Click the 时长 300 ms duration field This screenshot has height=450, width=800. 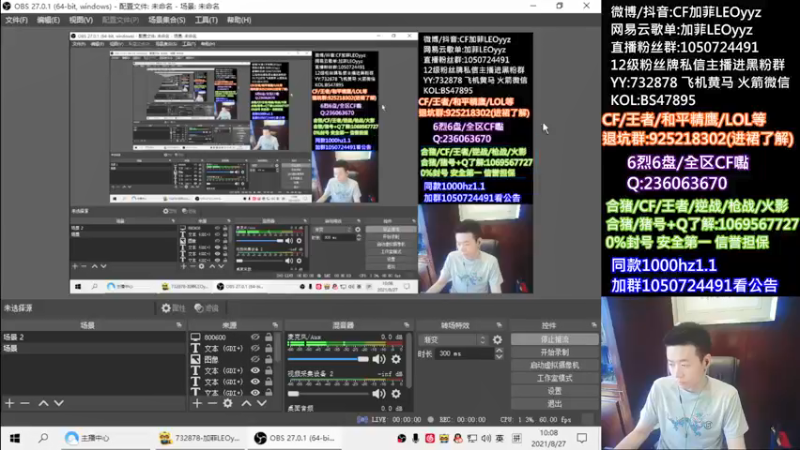coord(464,354)
